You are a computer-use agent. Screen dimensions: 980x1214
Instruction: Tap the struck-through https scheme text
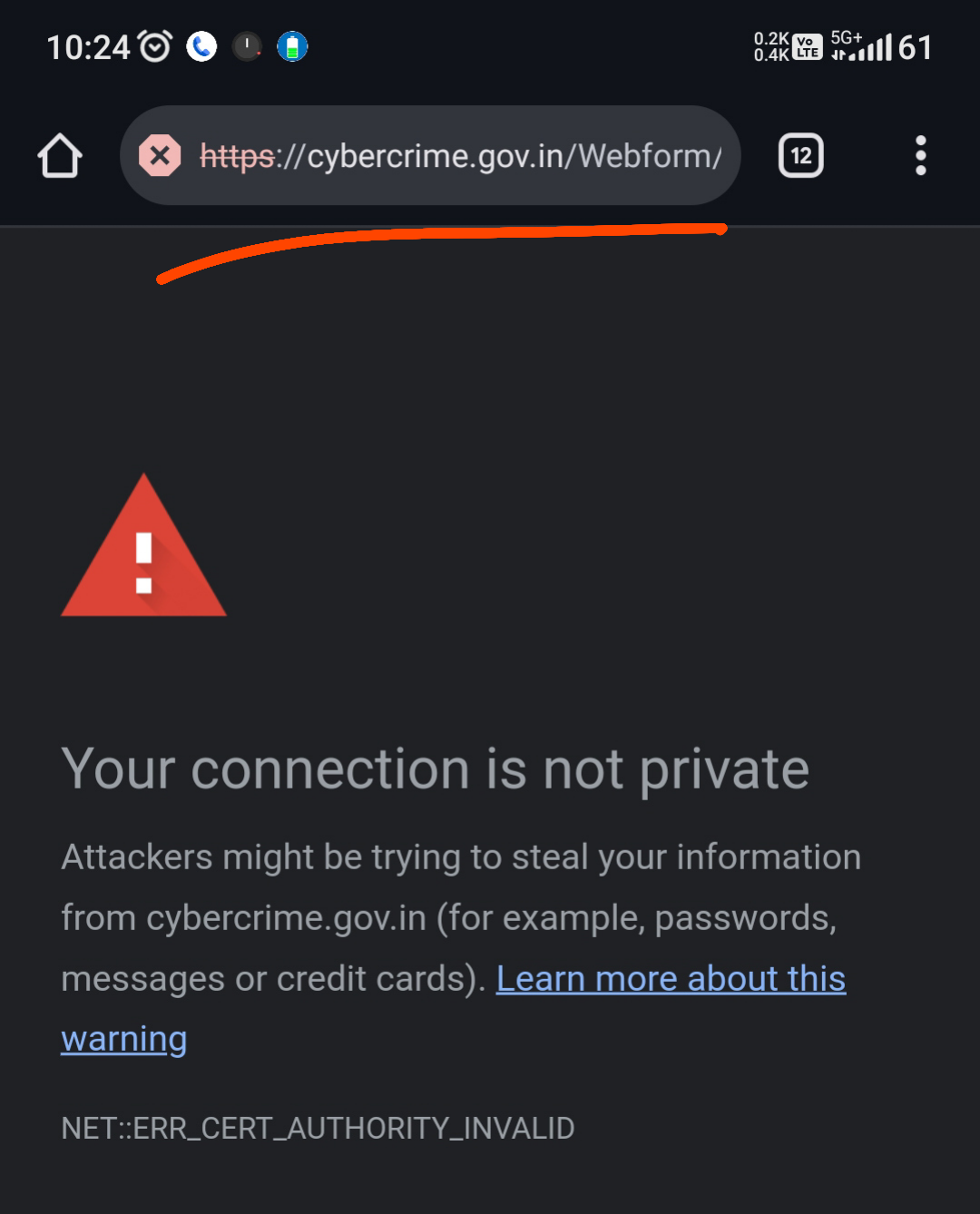tap(237, 156)
